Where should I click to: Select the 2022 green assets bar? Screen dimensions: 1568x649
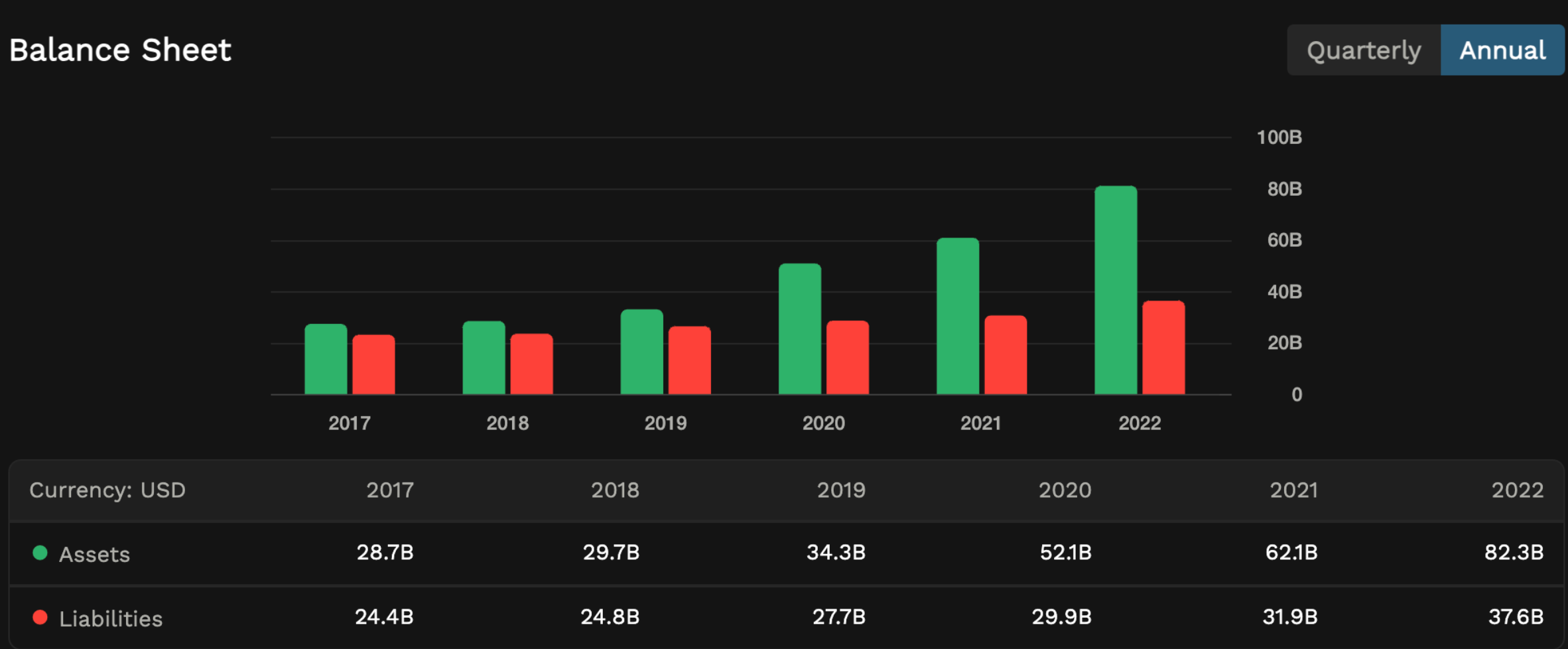(x=1116, y=290)
